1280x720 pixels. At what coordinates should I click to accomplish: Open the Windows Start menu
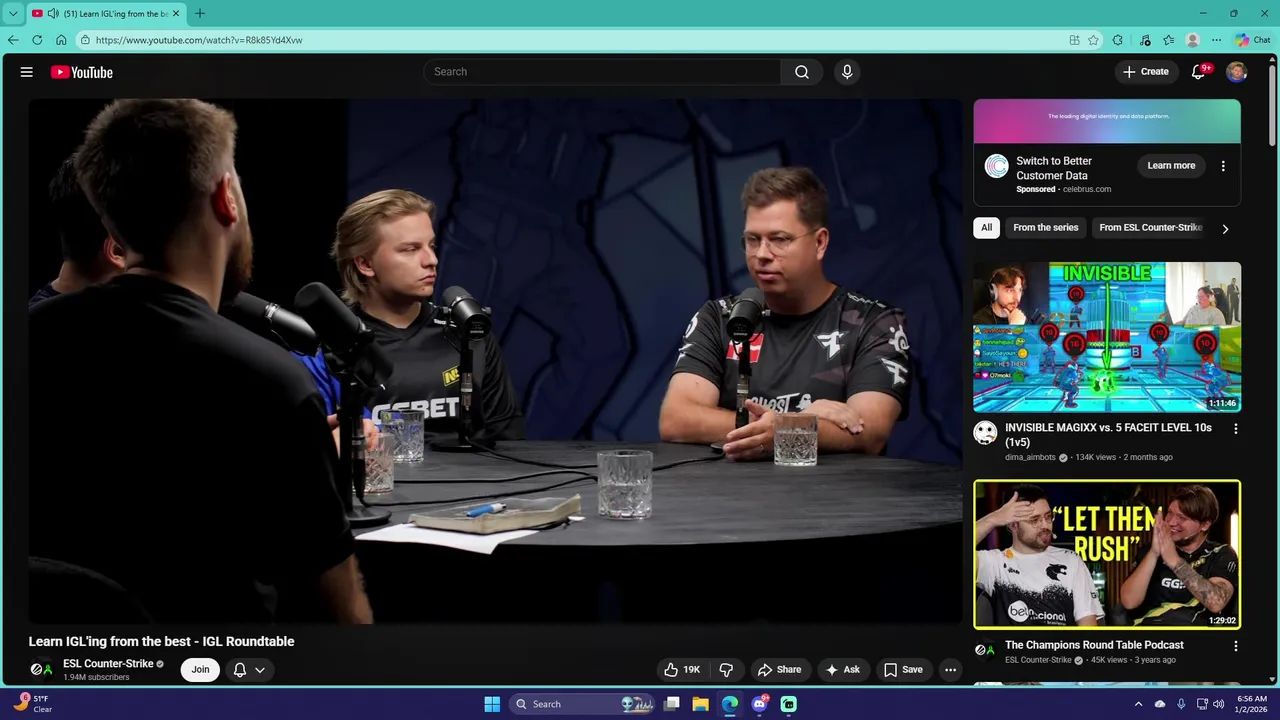point(492,704)
